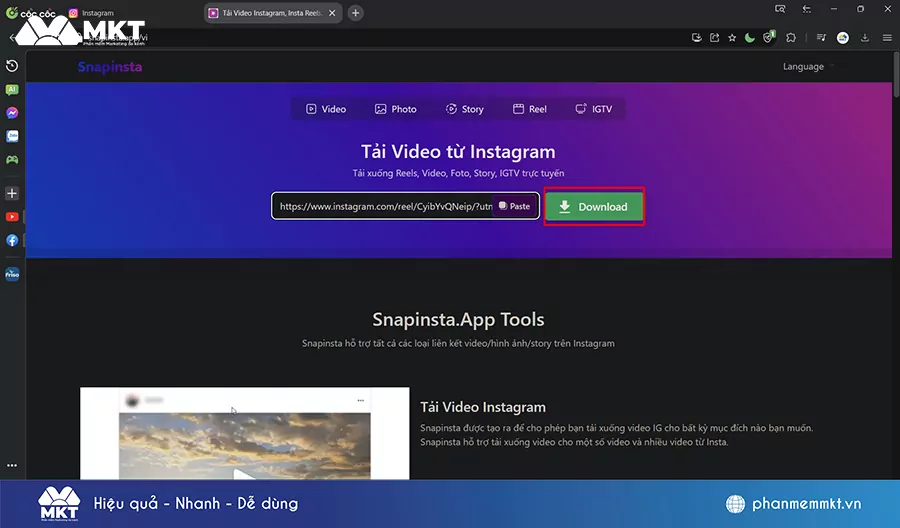Viewport: 900px width, 528px height.
Task: Click the 'Tải Video Instagram' heading text
Action: tap(483, 407)
